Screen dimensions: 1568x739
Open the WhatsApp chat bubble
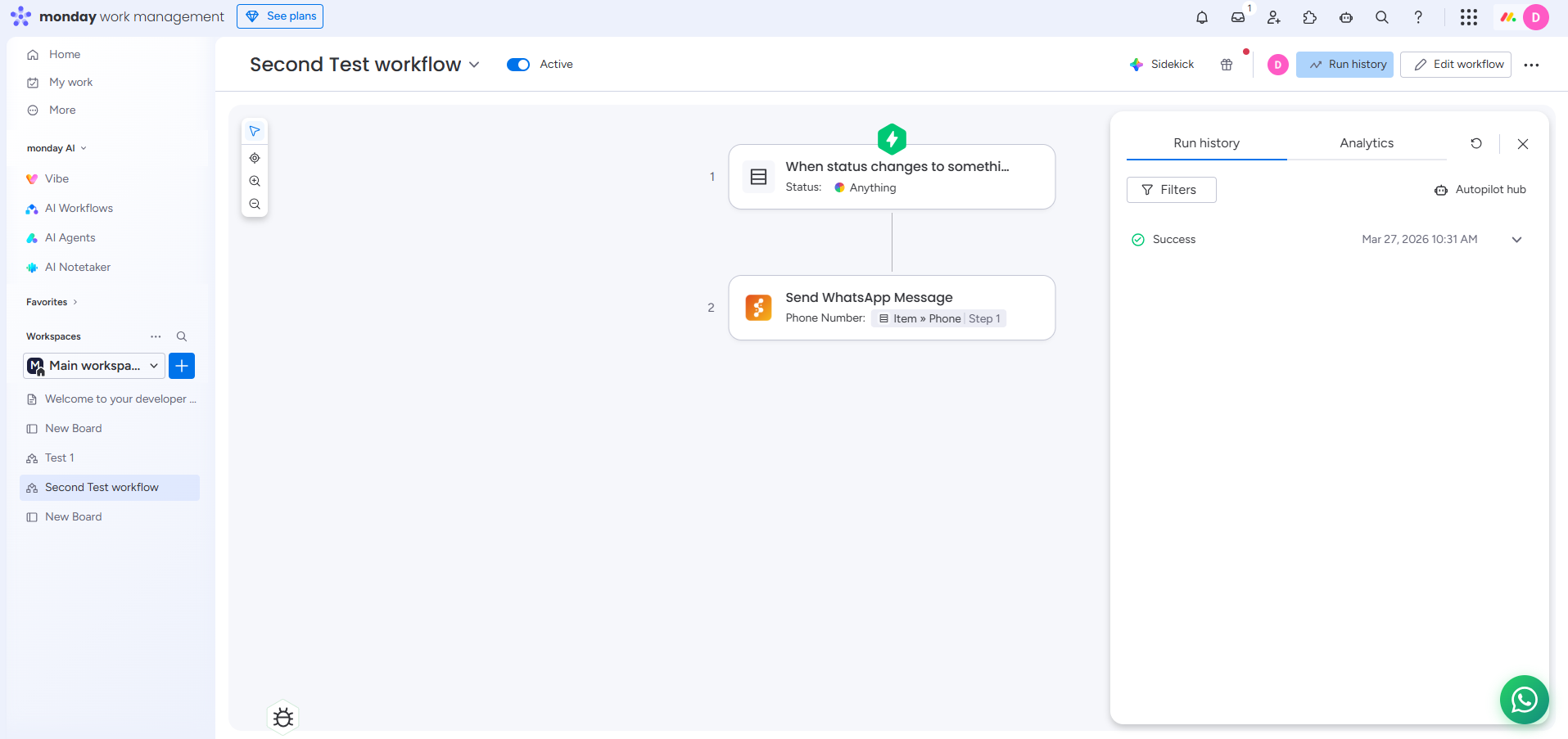[1524, 700]
